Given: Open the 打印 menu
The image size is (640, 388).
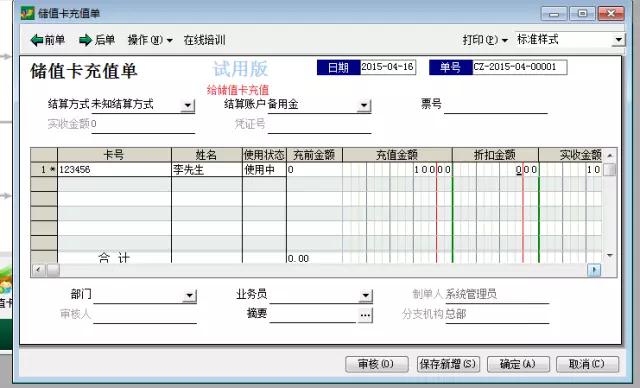Looking at the screenshot, I should (x=485, y=40).
